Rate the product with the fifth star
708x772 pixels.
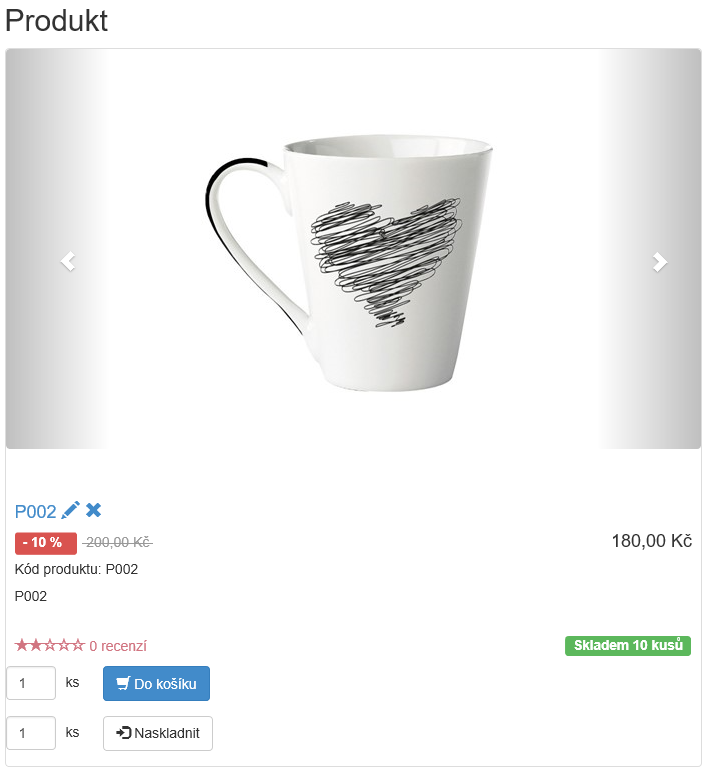[78, 645]
